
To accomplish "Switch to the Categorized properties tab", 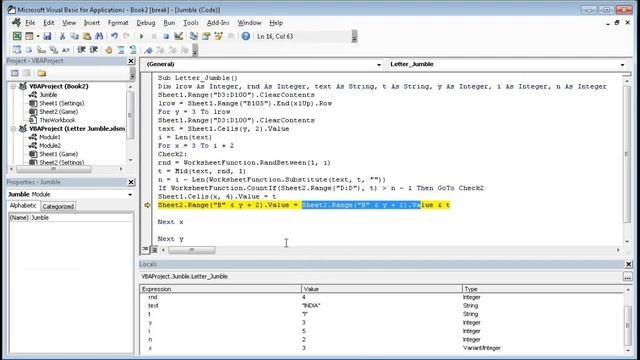I will (58, 207).
